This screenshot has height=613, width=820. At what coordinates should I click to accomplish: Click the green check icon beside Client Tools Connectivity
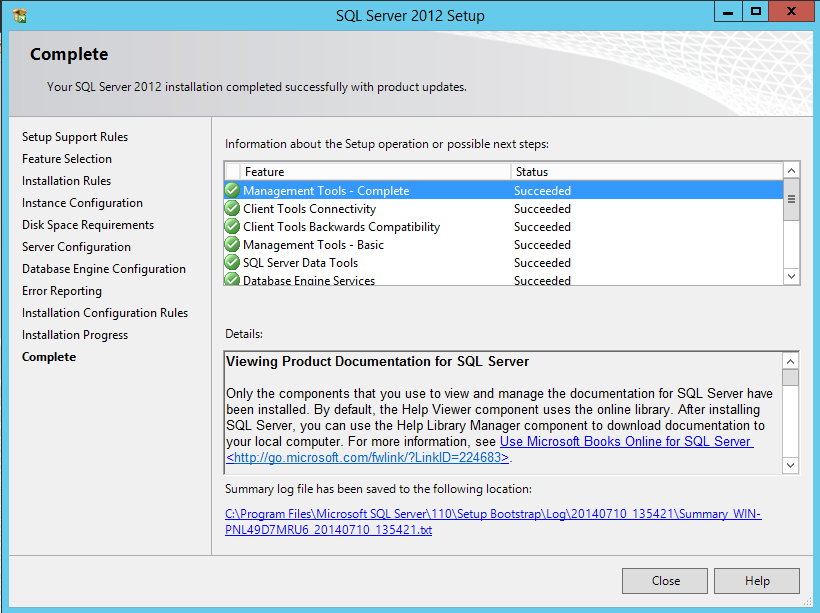point(232,209)
